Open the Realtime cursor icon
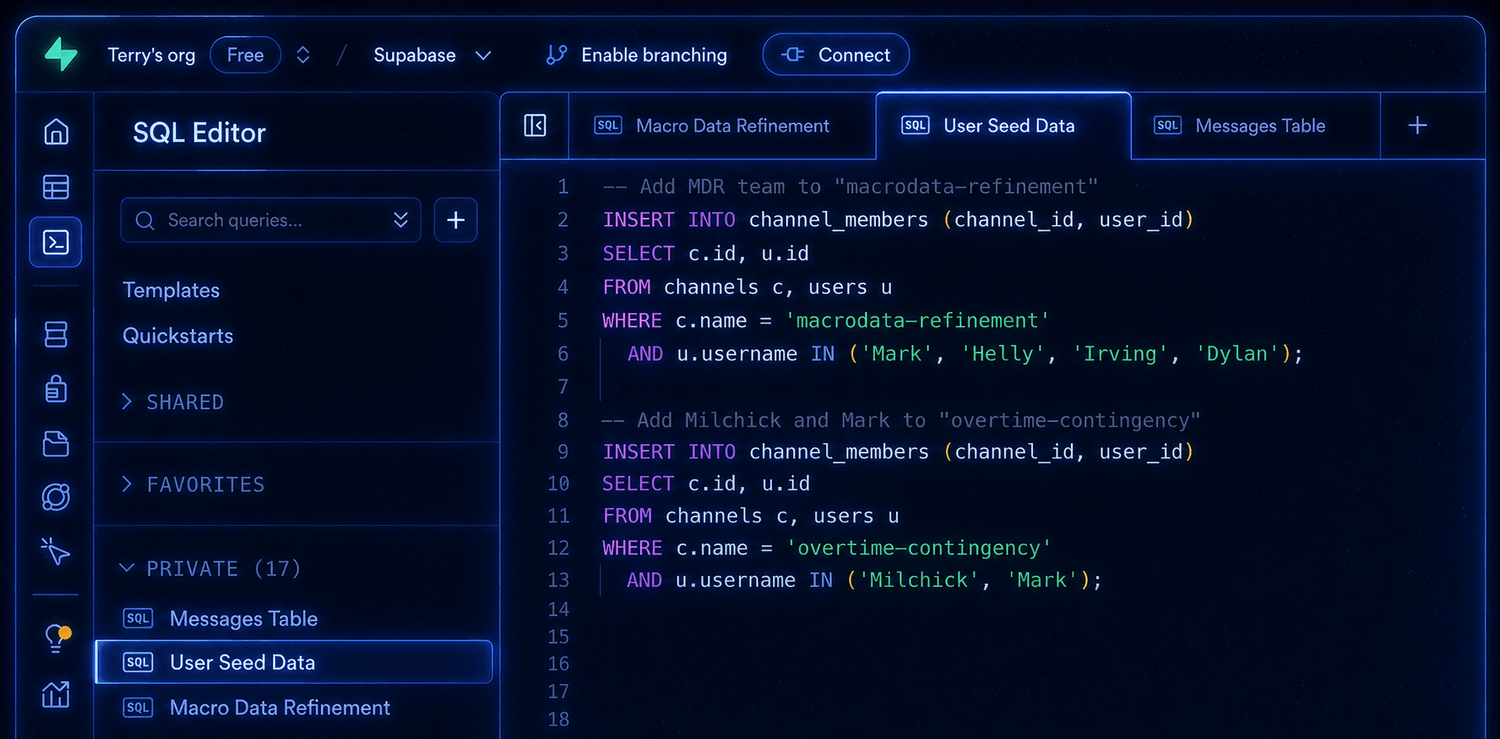The width and height of the screenshot is (1500, 739). [56, 551]
